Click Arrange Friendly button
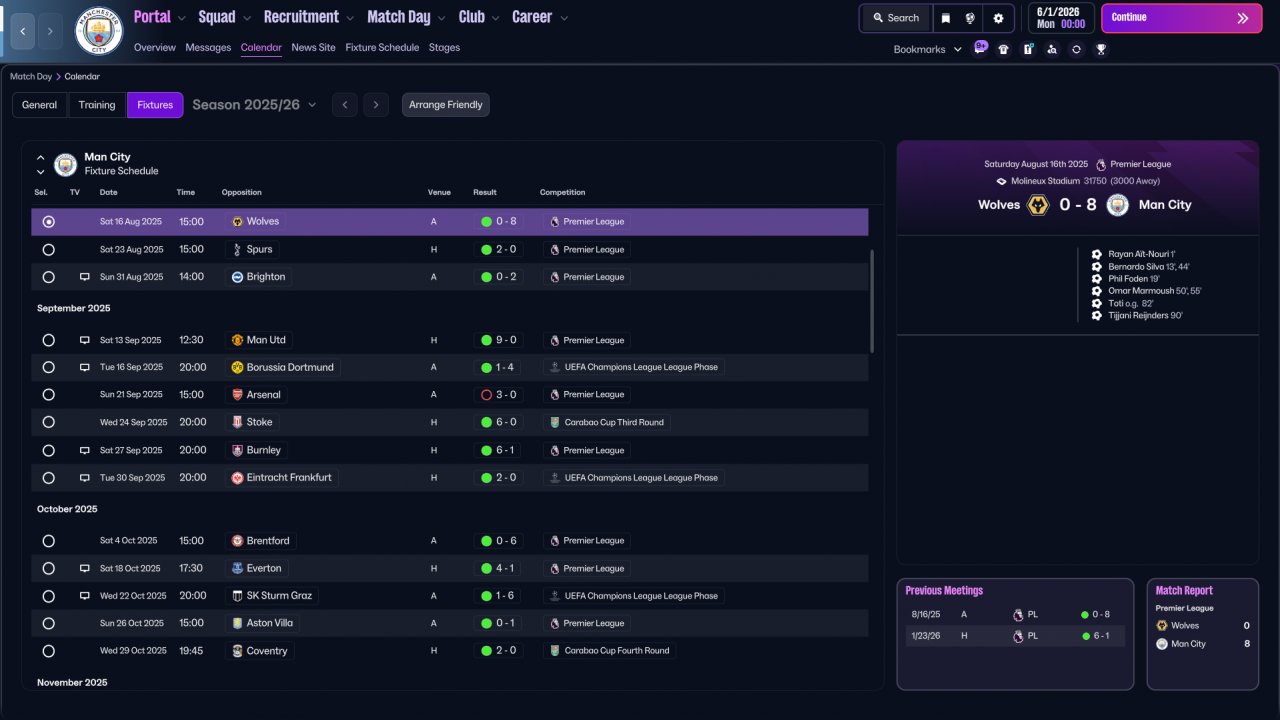1280x720 pixels. 446,105
